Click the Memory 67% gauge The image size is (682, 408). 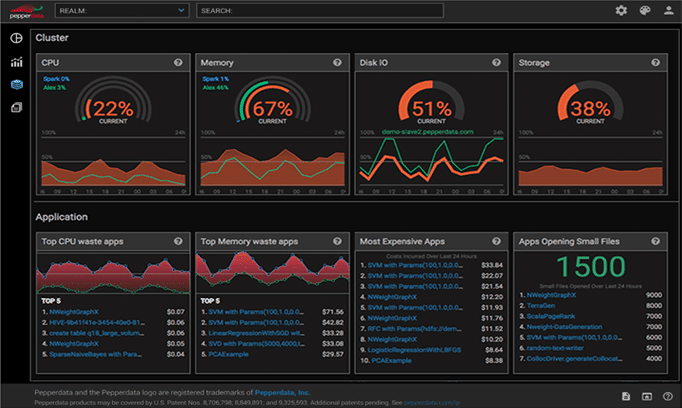point(272,107)
